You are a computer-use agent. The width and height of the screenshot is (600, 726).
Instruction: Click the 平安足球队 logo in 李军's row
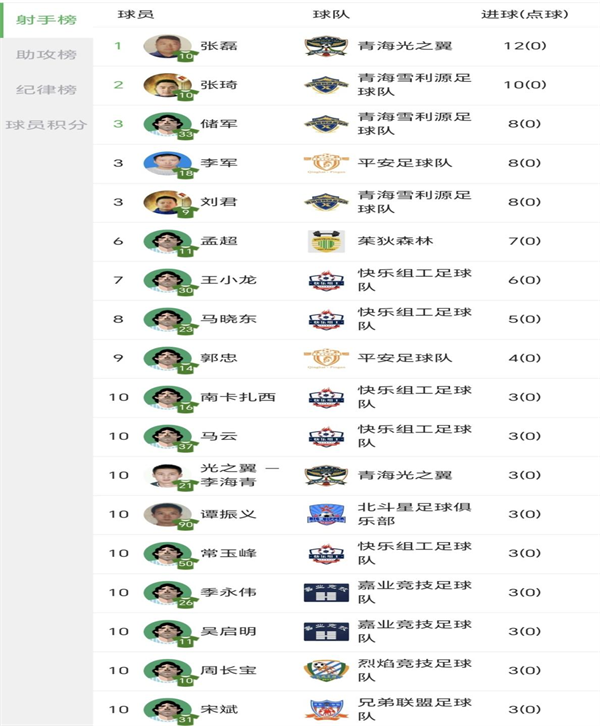point(326,163)
